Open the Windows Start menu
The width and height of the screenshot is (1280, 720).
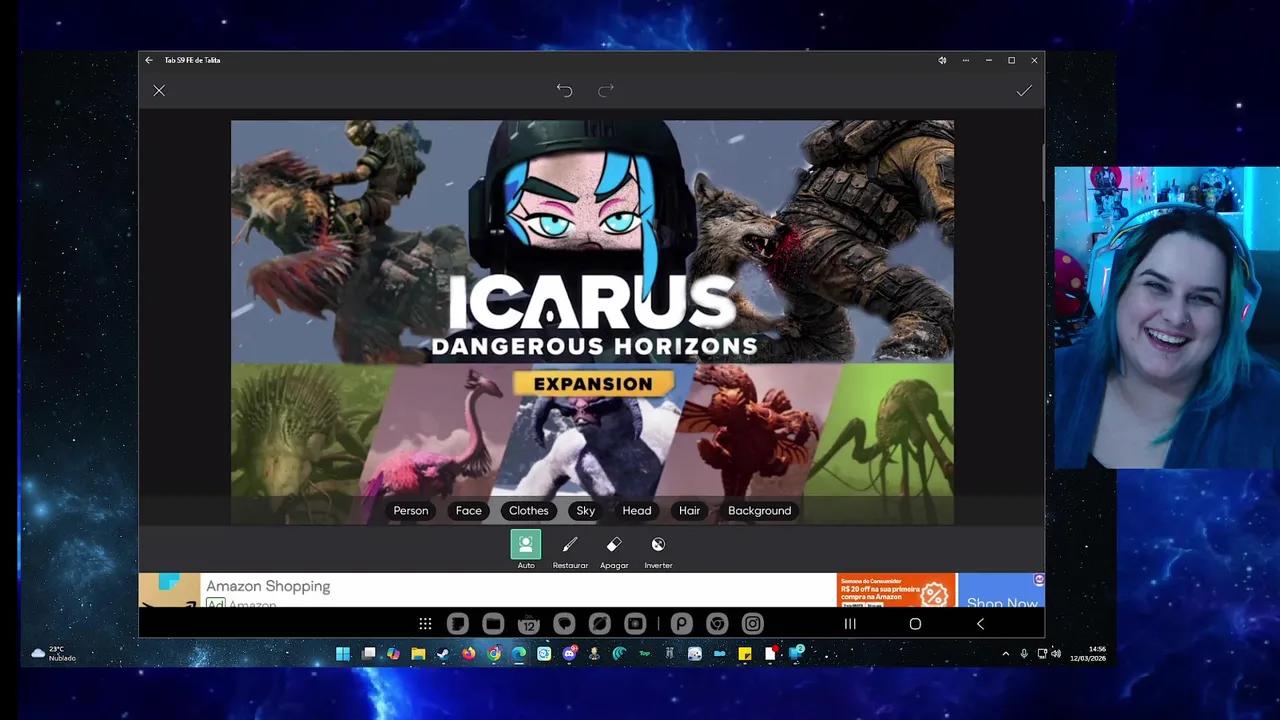(343, 654)
